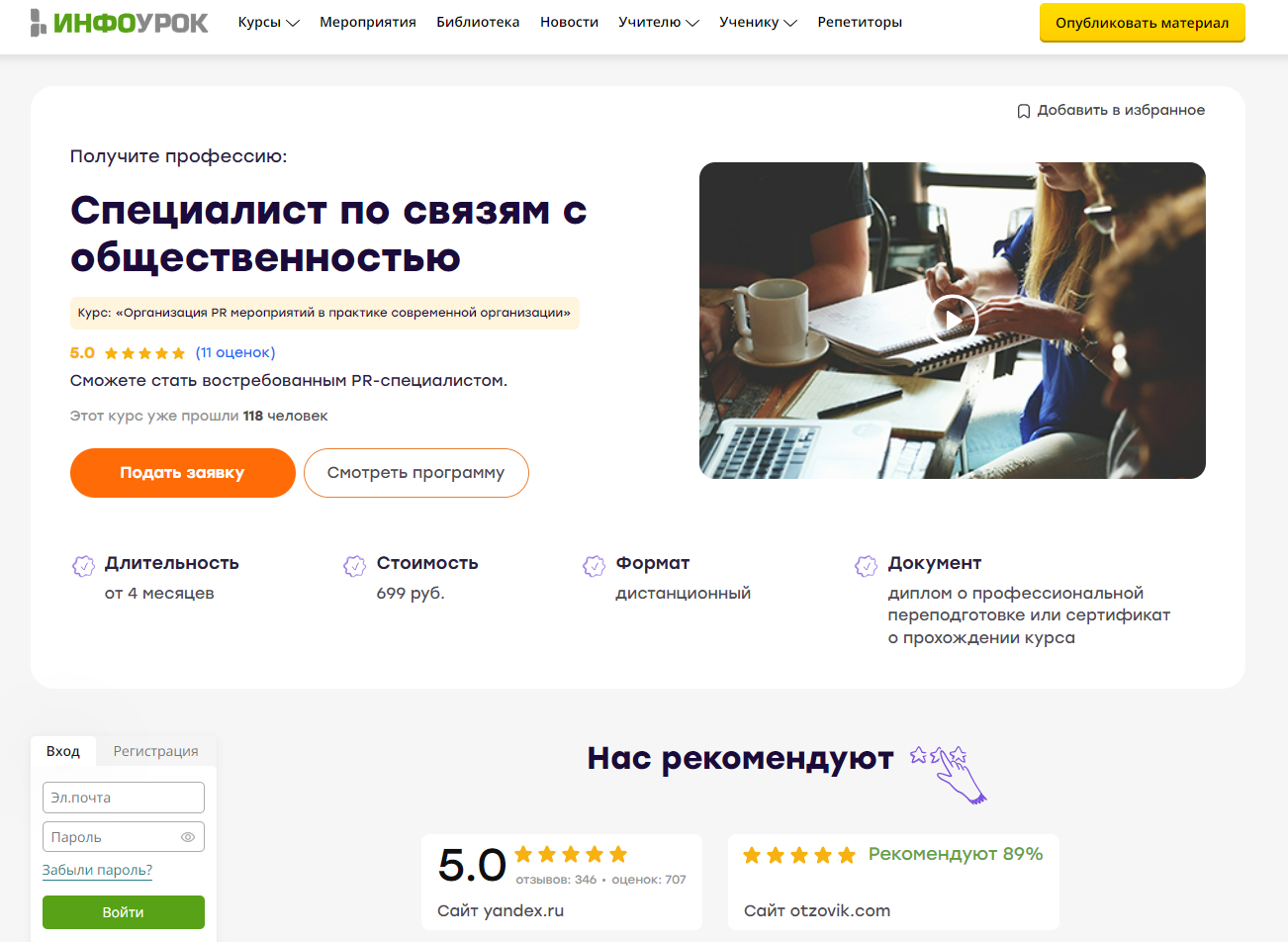The image size is (1288, 942).
Task: Click the Опубликовать материал button
Action: click(x=1143, y=23)
